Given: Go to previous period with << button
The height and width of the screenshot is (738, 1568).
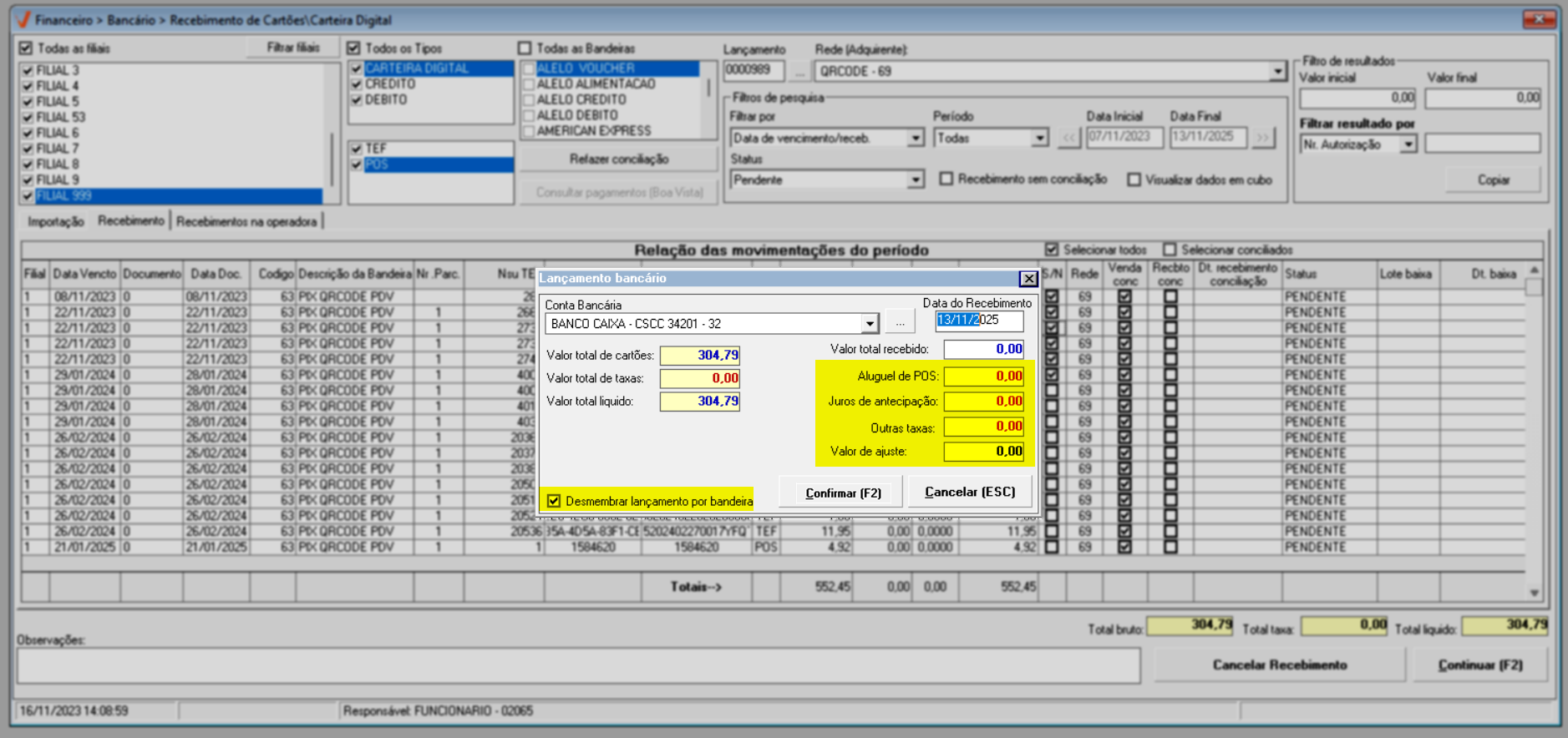Looking at the screenshot, I should [x=1069, y=138].
